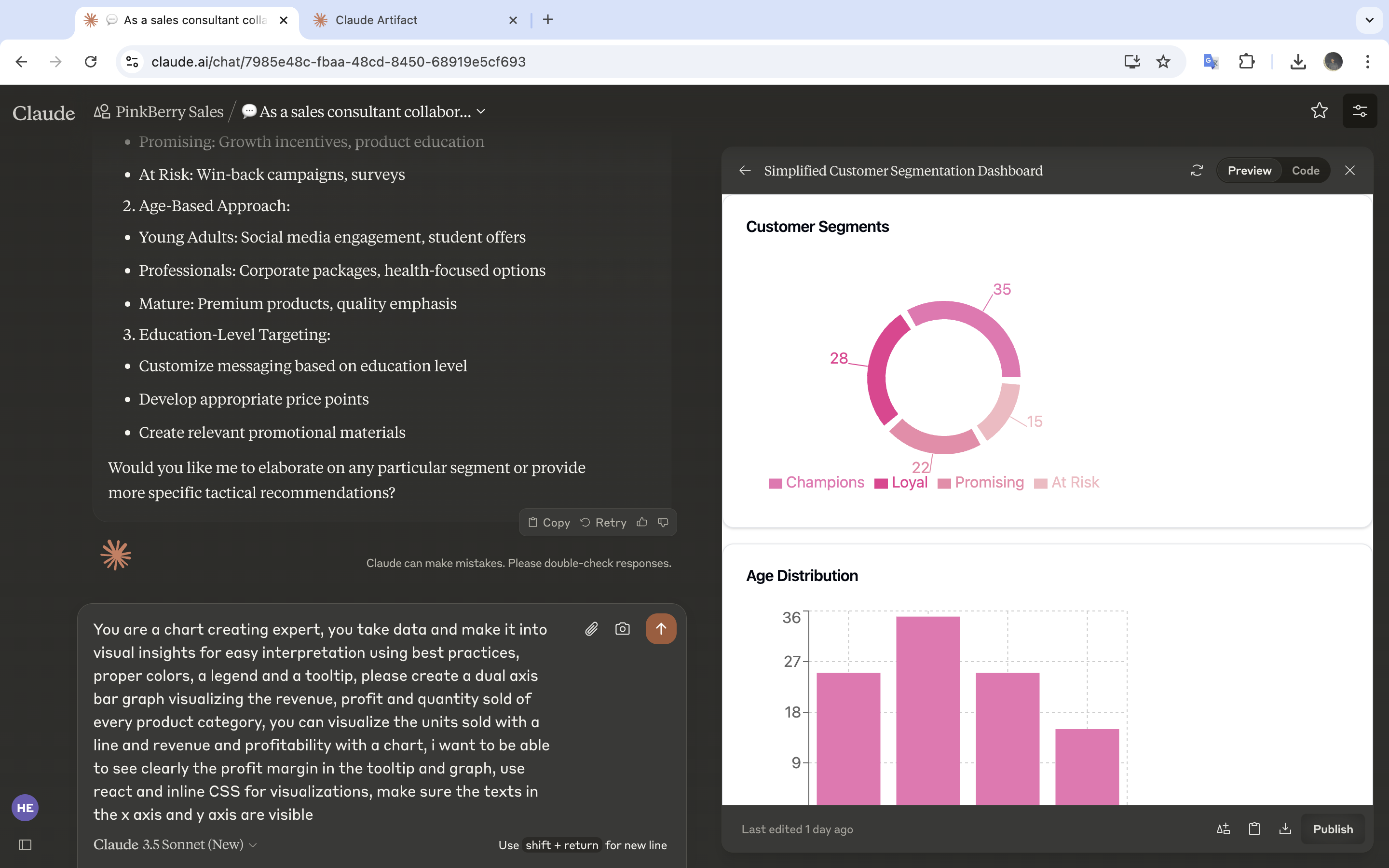Open Claude 3.5 Sonnet model selector
This screenshot has width=1389, height=868.
[x=175, y=844]
